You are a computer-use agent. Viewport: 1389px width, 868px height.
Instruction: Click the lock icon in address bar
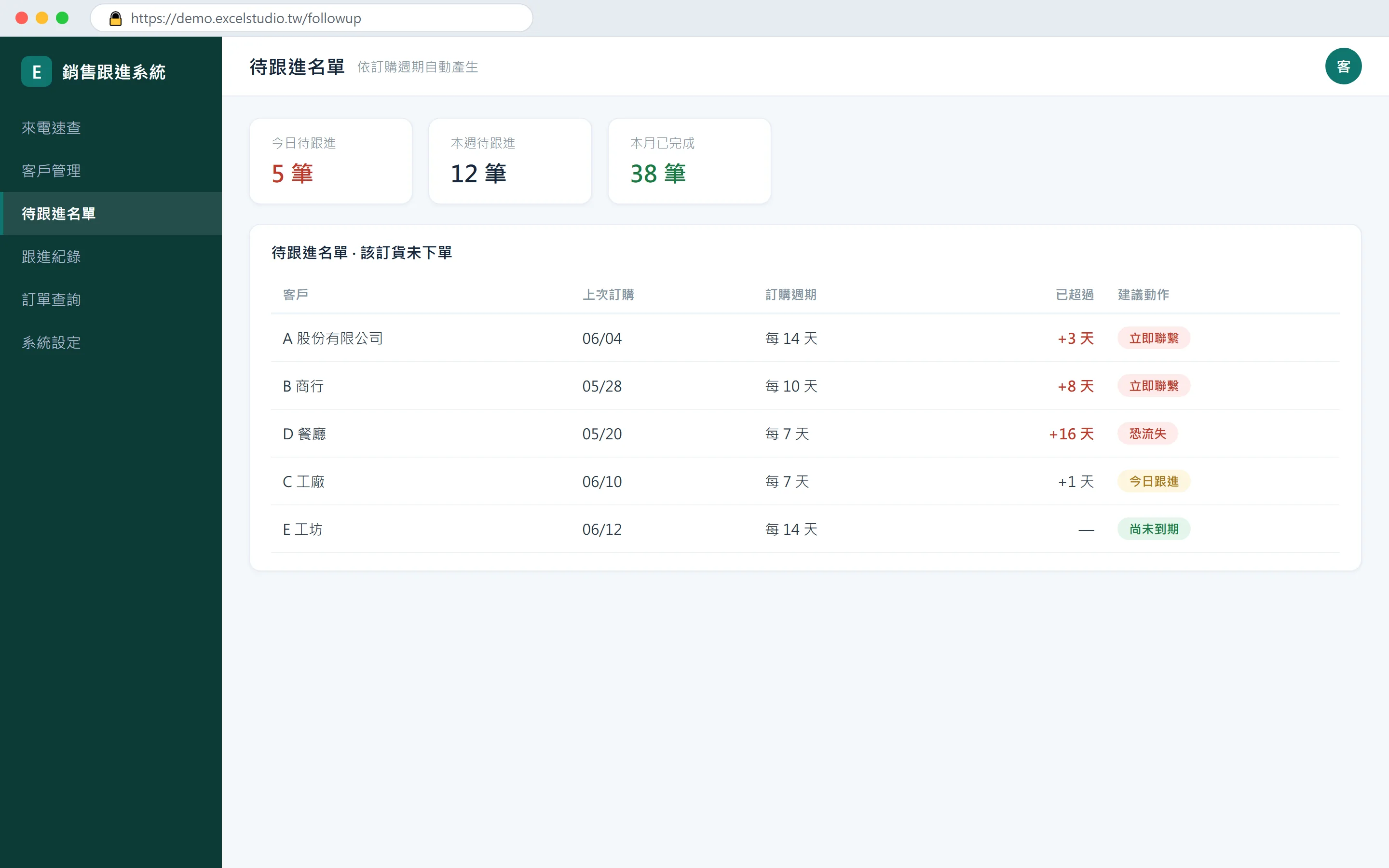tap(115, 18)
